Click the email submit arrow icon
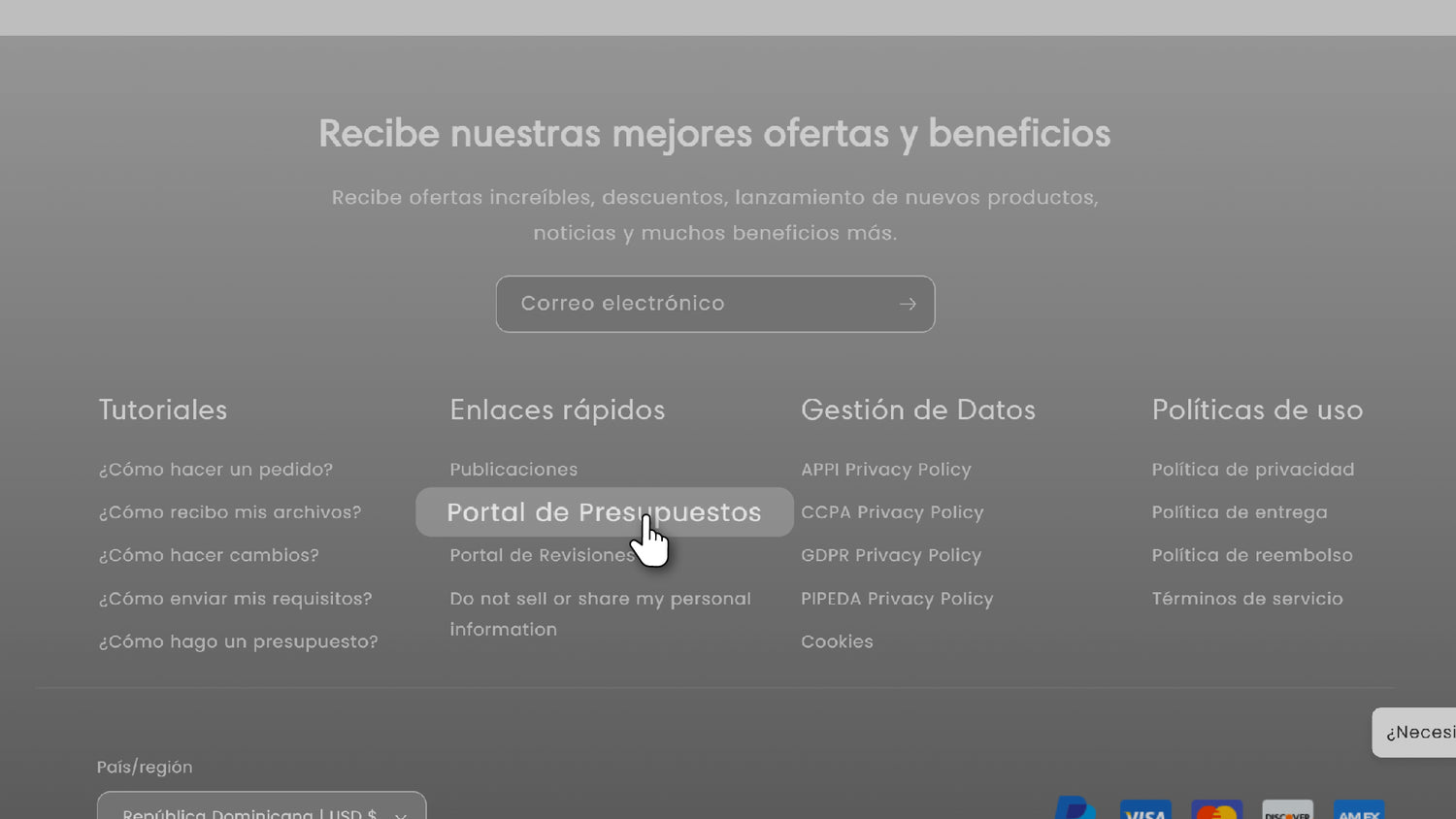 (x=908, y=304)
